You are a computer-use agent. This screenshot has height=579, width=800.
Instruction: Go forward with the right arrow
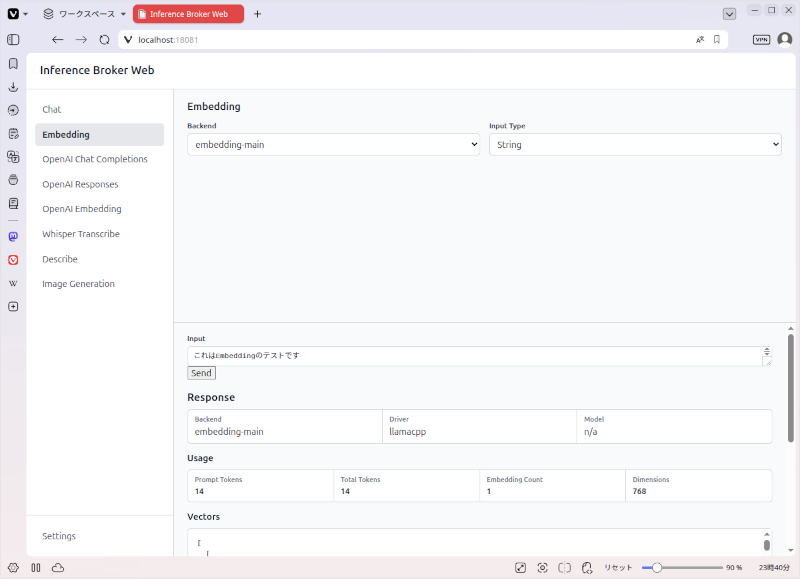[81, 40]
